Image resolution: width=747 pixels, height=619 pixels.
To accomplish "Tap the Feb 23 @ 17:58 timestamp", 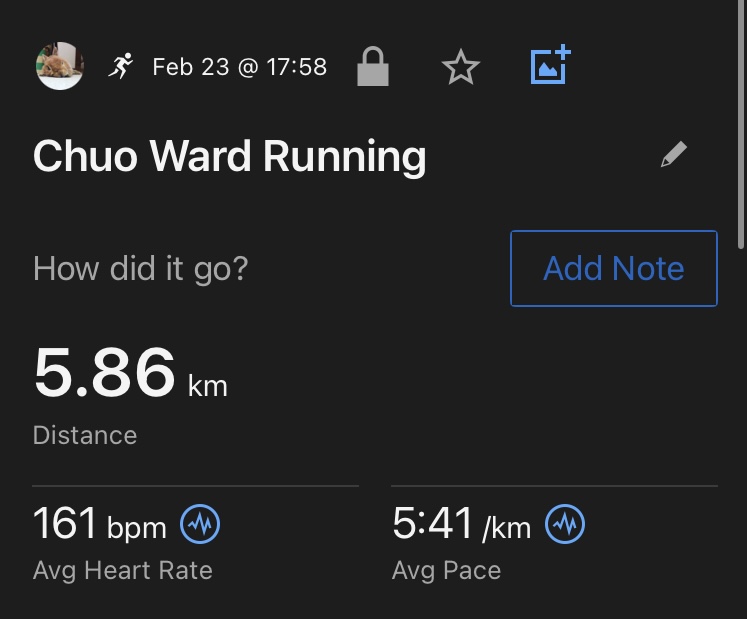I will (240, 67).
